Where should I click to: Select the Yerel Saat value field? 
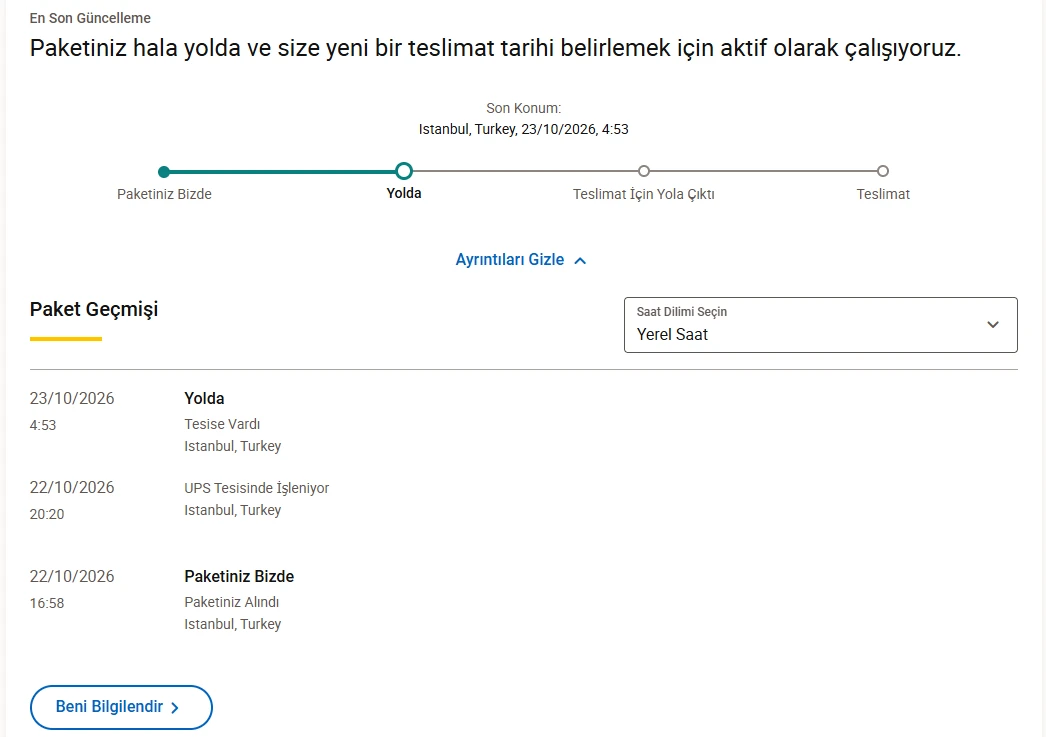tap(672, 334)
